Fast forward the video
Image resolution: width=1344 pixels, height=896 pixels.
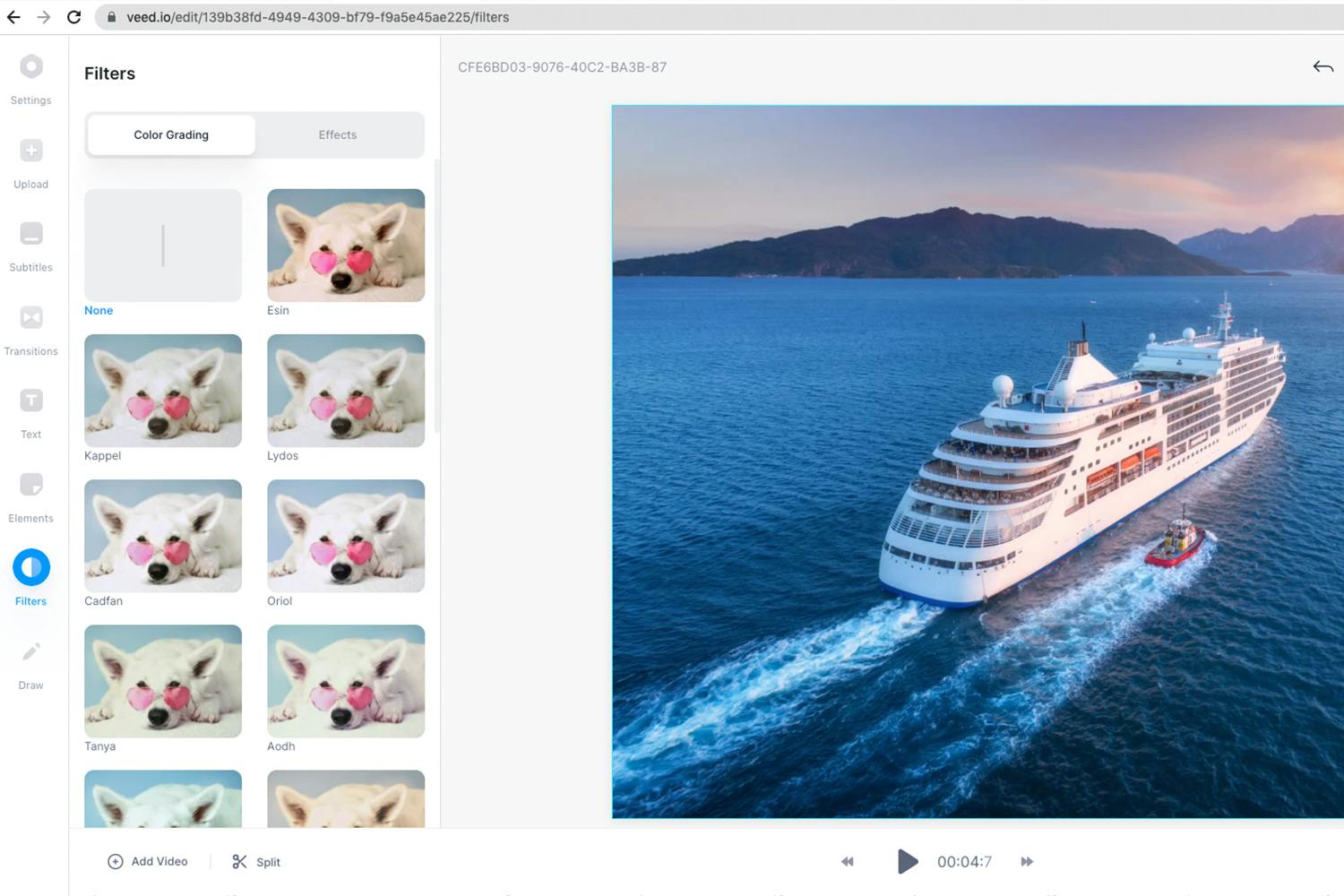pyautogui.click(x=1027, y=861)
